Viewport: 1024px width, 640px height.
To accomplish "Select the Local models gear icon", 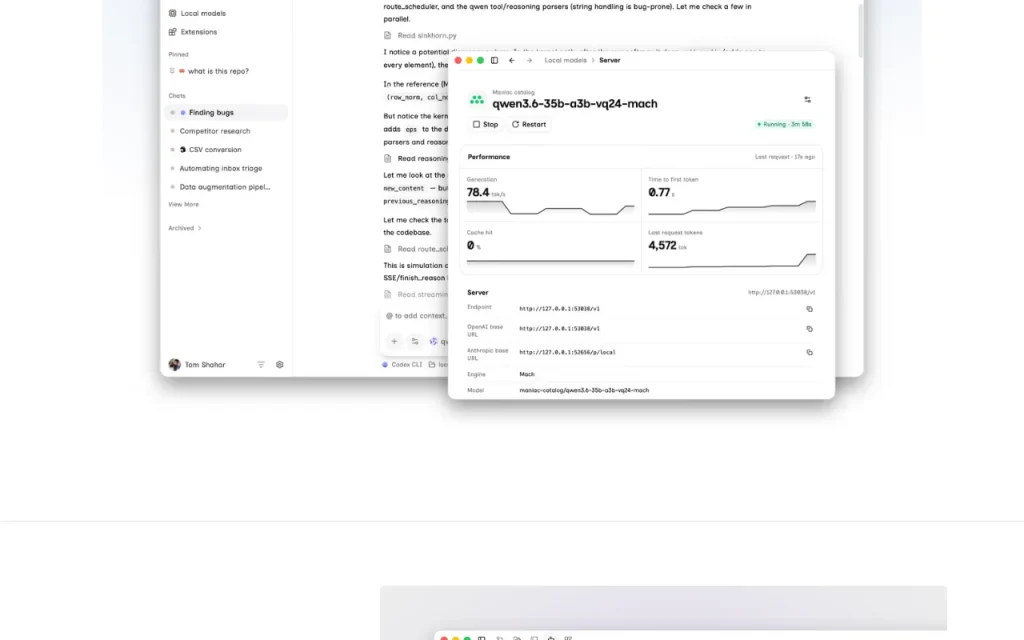I will 172,13.
